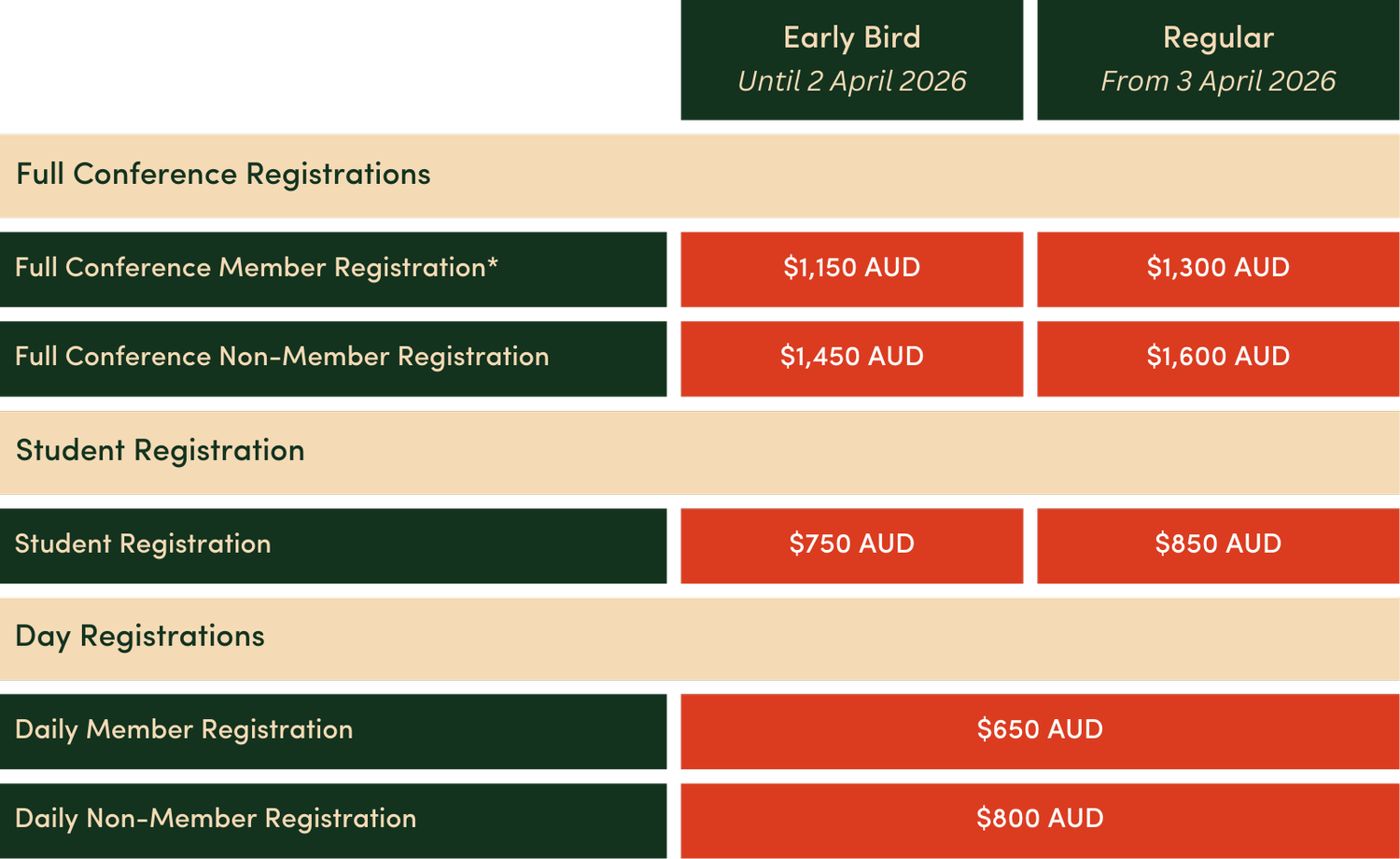Select the $1,450 AUD non-member price
The image size is (1400, 859).
[x=851, y=359]
